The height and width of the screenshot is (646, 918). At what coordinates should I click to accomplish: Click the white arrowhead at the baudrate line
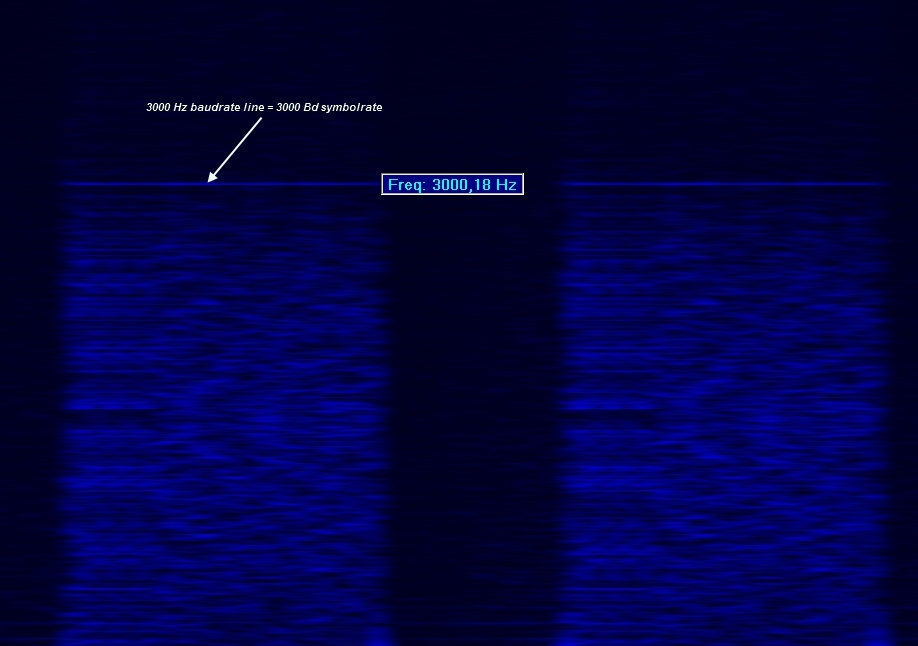click(x=211, y=180)
